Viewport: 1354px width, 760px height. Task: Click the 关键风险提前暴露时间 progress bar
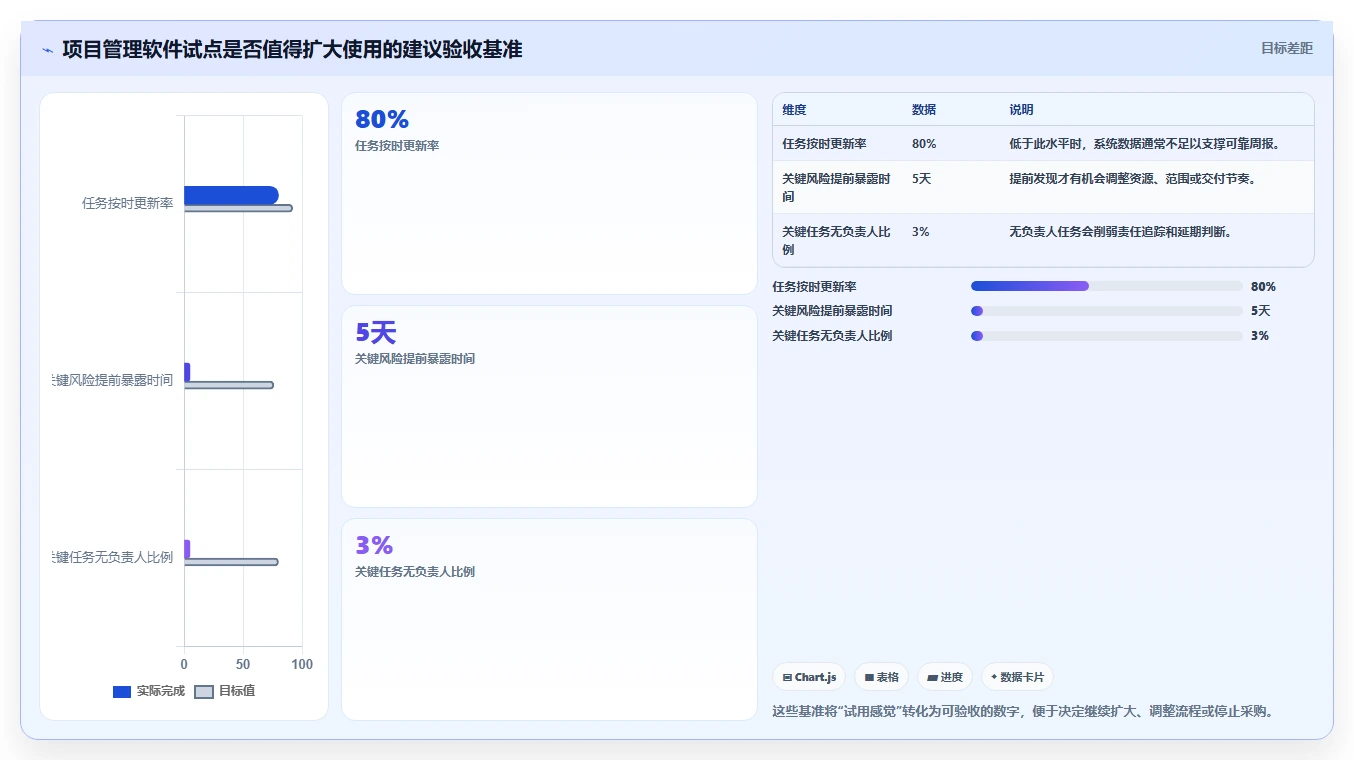[x=1106, y=311]
